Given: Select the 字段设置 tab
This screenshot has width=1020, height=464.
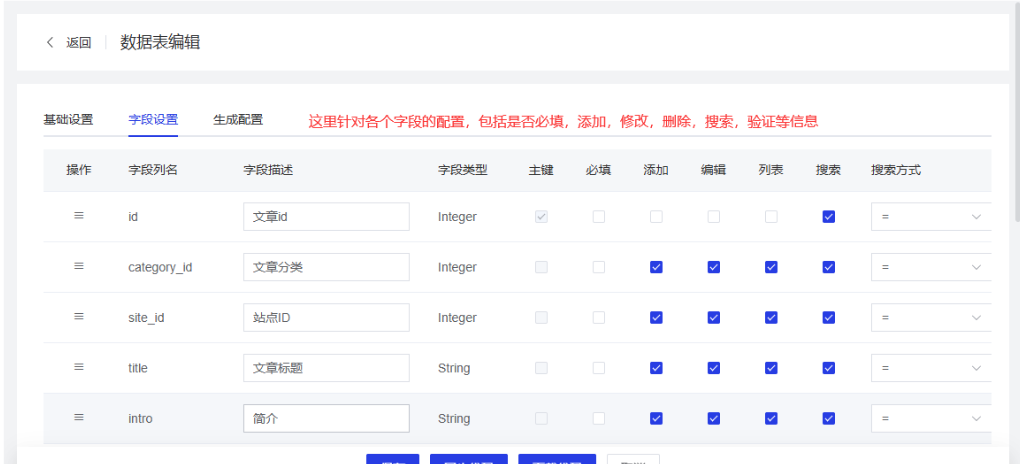Looking at the screenshot, I should point(153,120).
